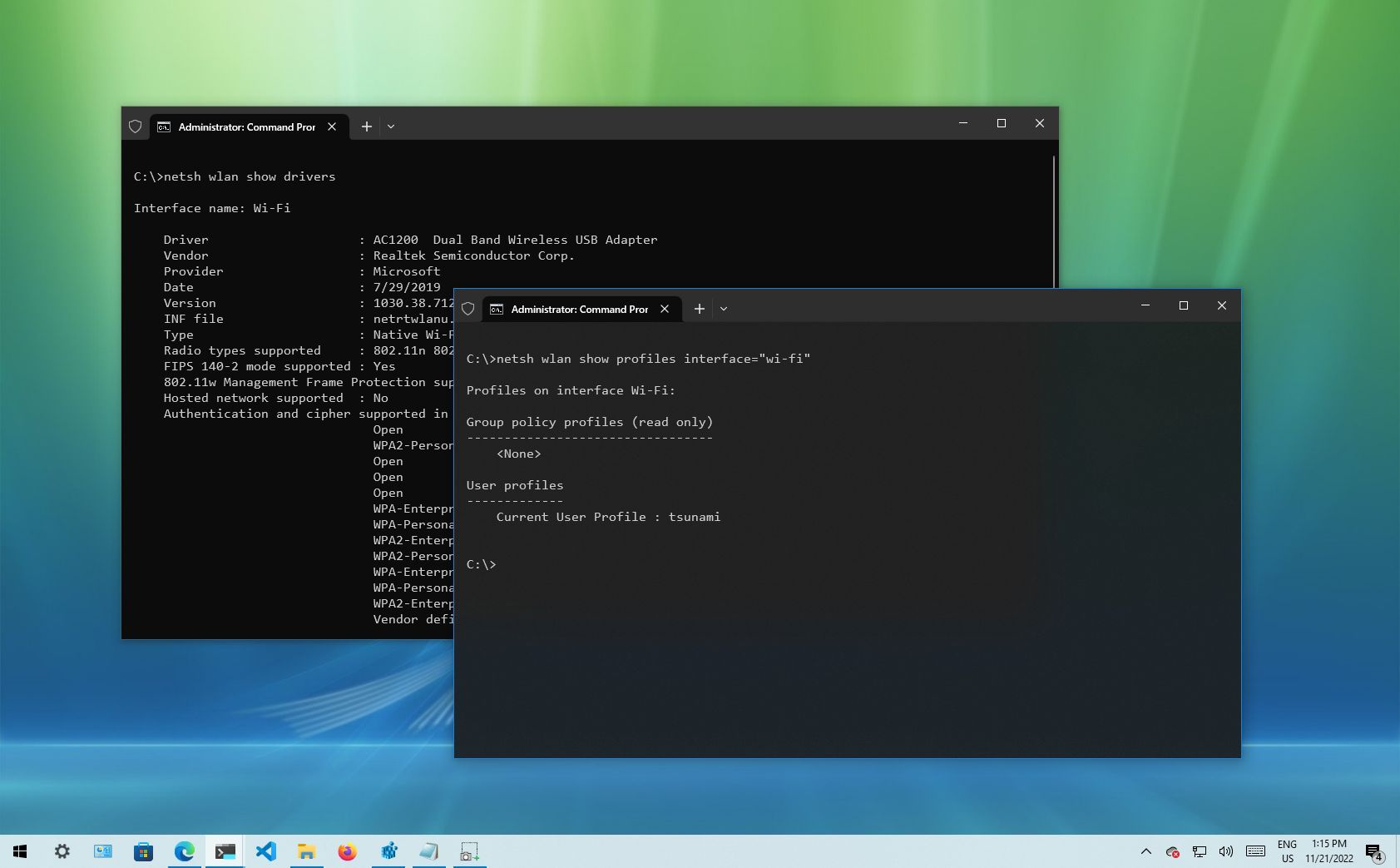Click the C:\> prompt in the front terminal
The image size is (1400, 868).
[x=481, y=563]
